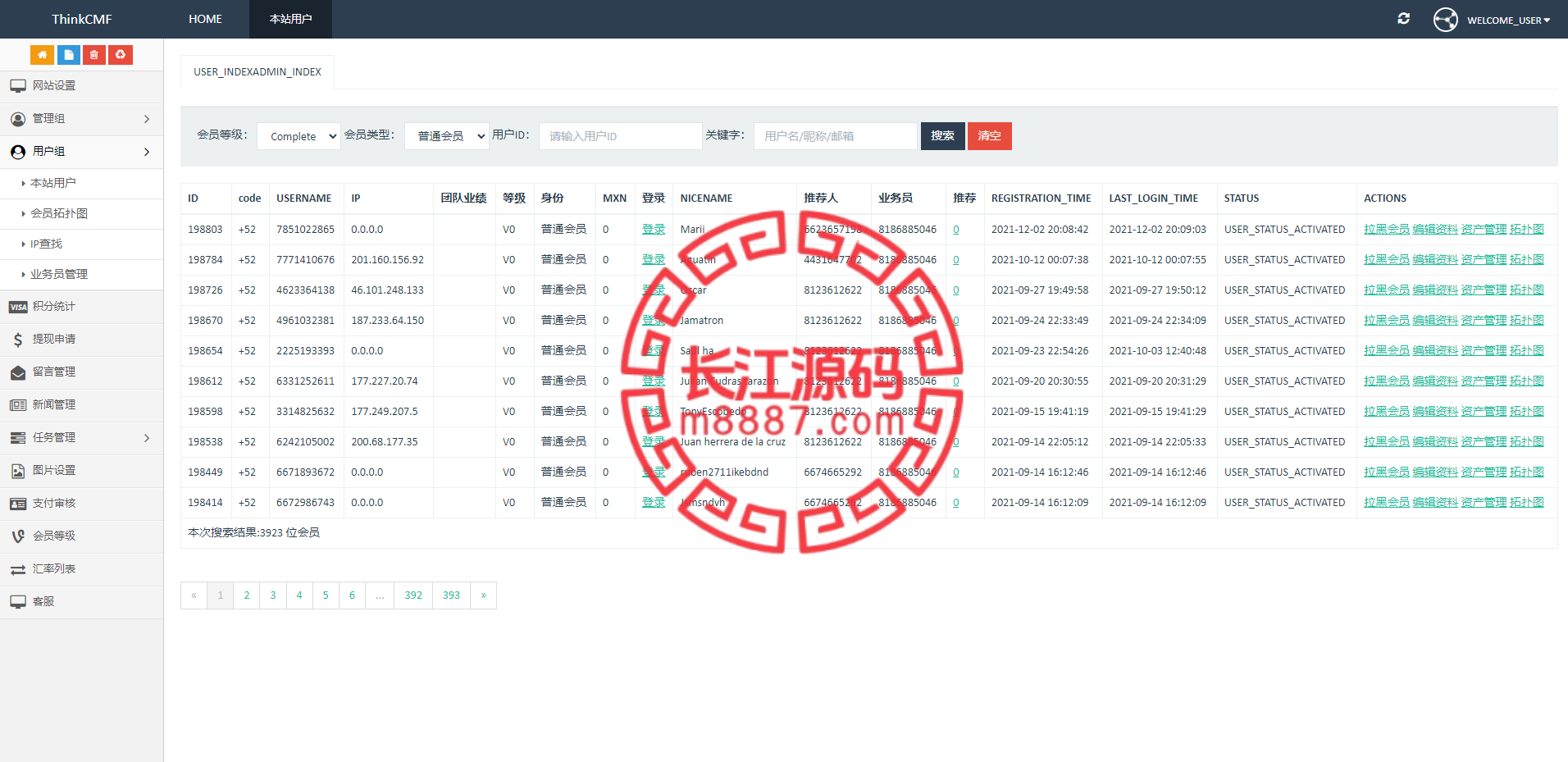Screen dimensions: 1568x762
Task: Click the 客服 monitor icon
Action: pos(18,602)
